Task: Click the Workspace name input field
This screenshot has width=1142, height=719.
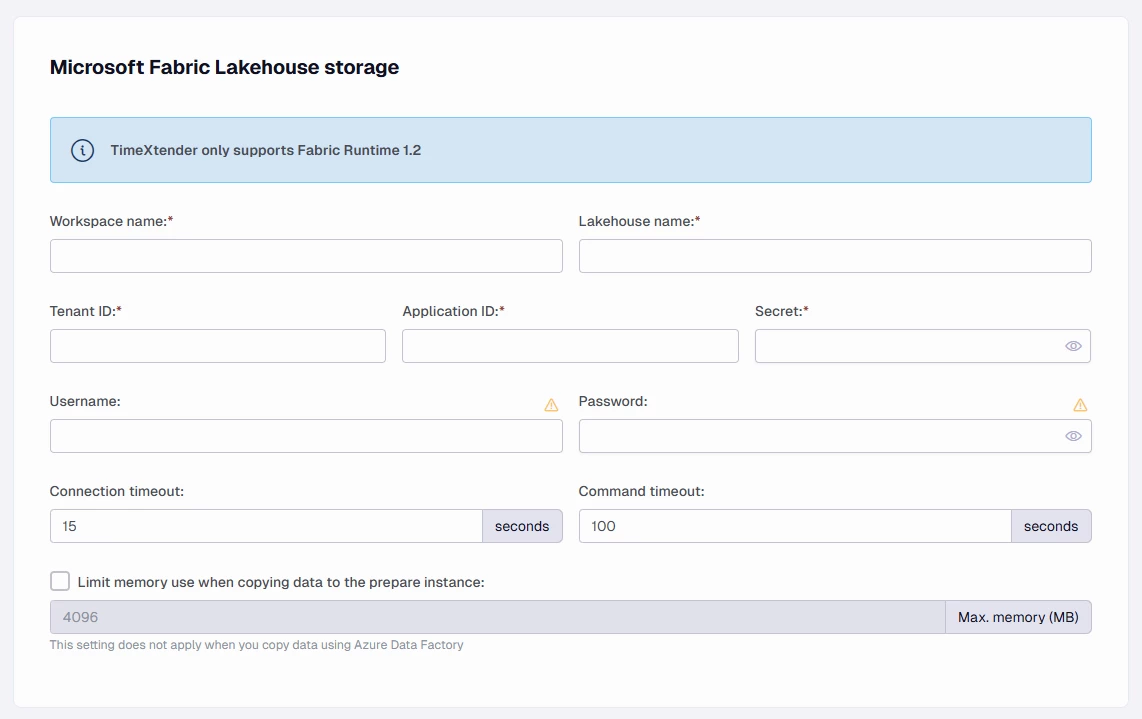Action: tap(306, 256)
